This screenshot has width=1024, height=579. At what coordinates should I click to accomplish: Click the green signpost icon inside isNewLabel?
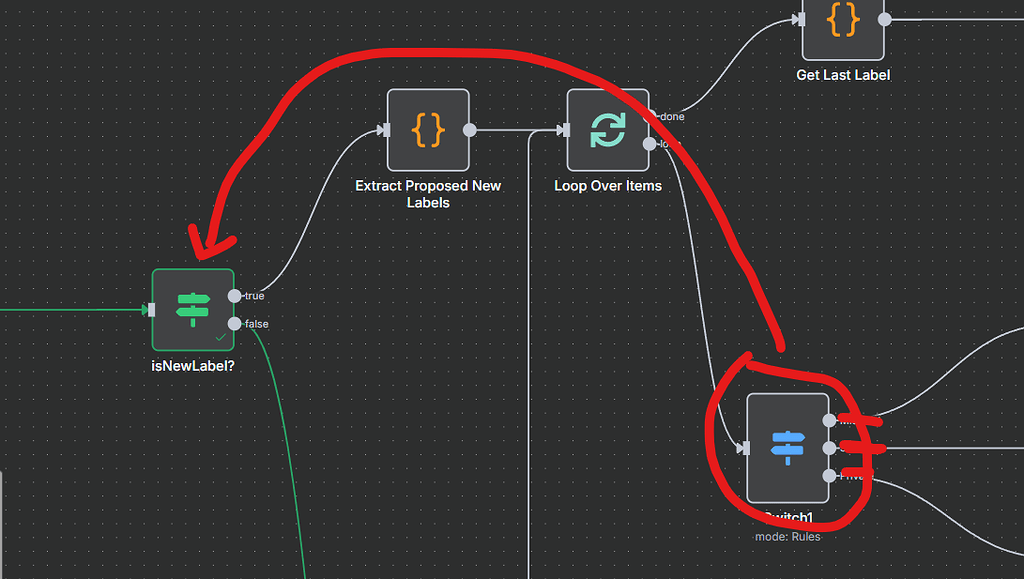point(192,308)
